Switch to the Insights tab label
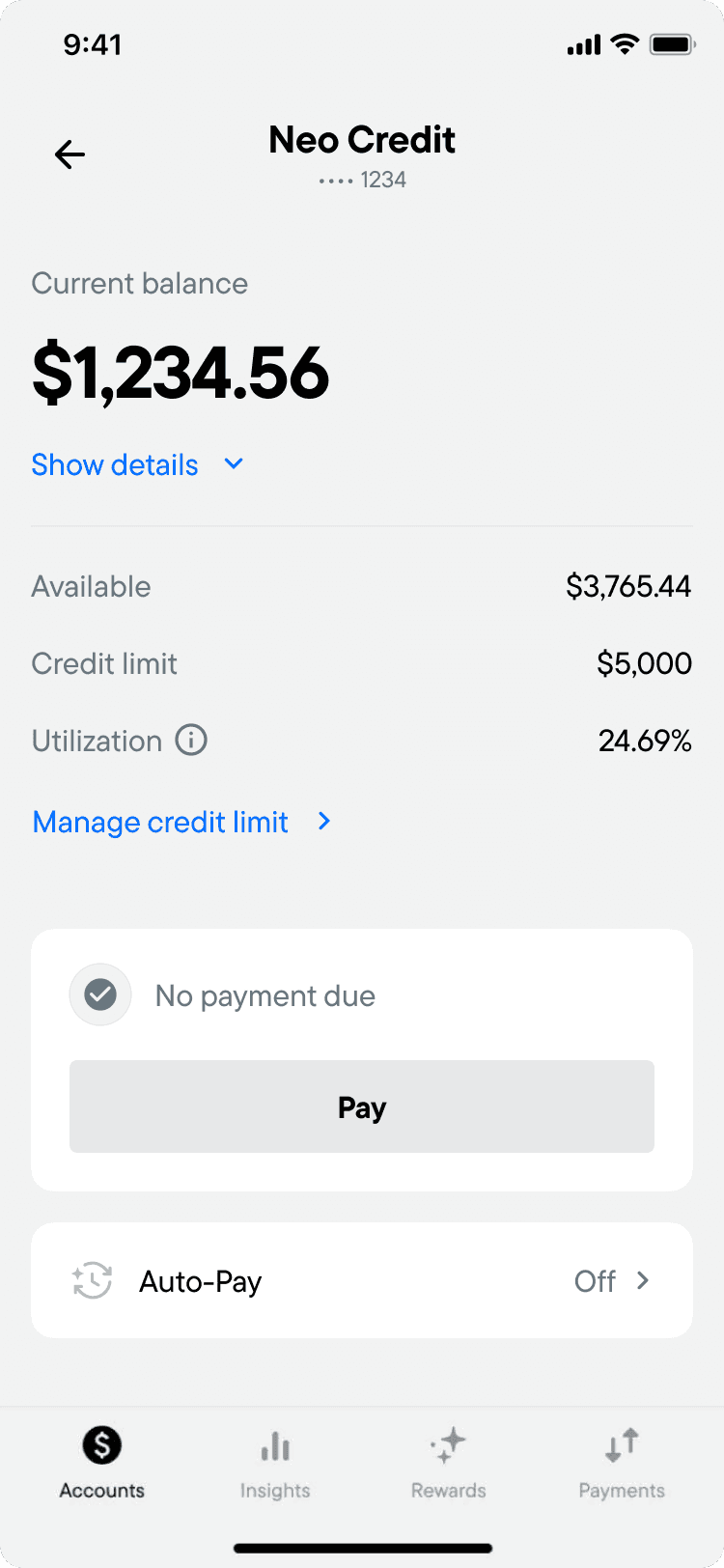This screenshot has height=1568, width=724. pos(275,1491)
